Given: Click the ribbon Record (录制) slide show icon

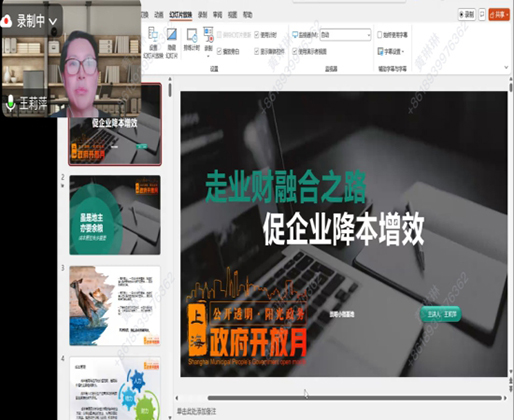Looking at the screenshot, I should (x=208, y=35).
